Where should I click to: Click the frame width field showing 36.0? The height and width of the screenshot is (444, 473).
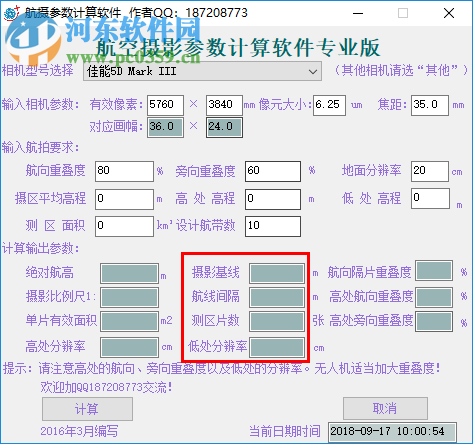click(x=165, y=127)
